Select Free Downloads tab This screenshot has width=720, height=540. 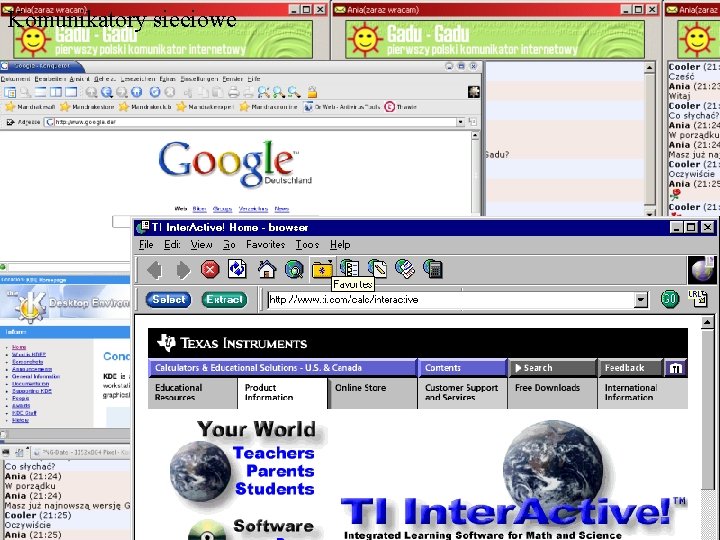552,393
